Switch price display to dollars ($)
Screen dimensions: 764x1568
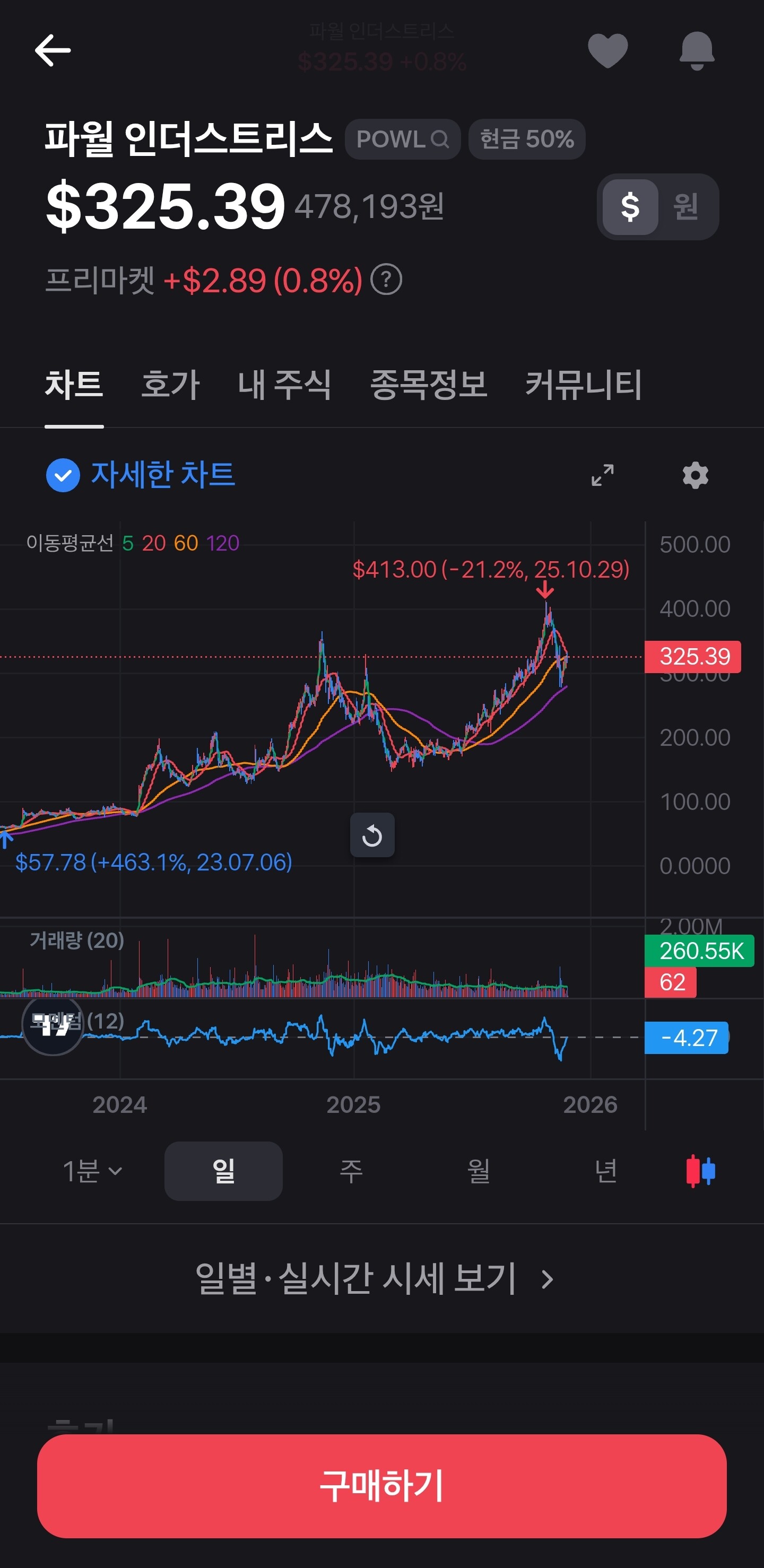pos(630,207)
